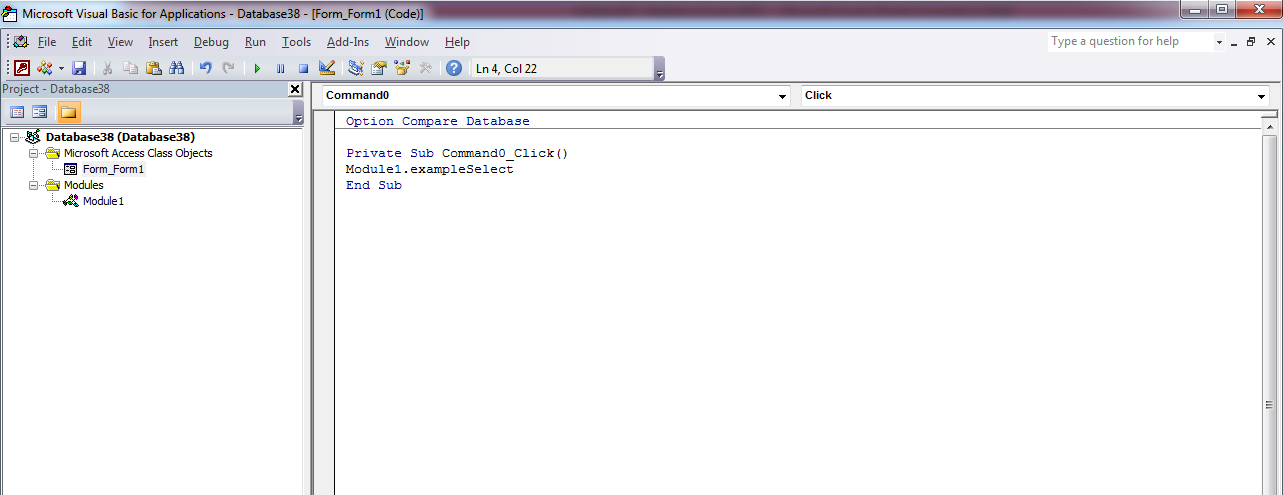Toggle Design Mode icon
Viewport: 1283px width, 495px height.
click(327, 68)
